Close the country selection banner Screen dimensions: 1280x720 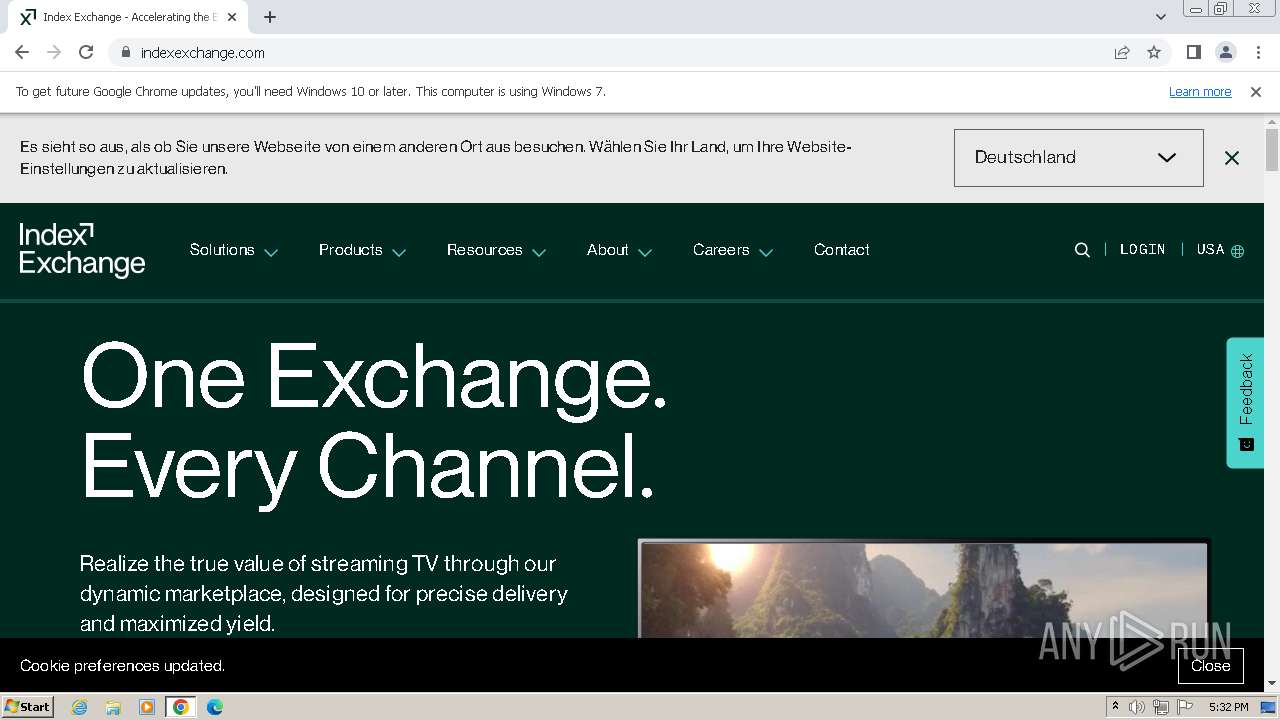(1232, 158)
